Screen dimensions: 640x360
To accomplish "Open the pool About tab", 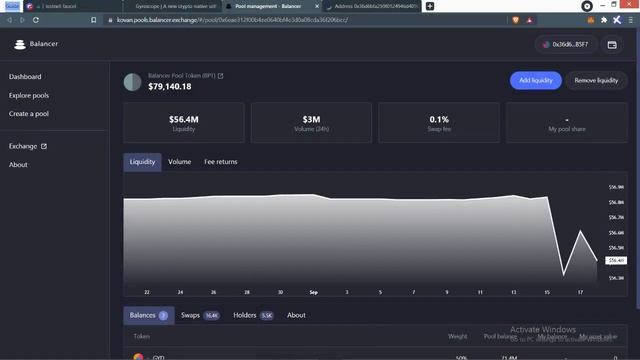I will point(296,316).
